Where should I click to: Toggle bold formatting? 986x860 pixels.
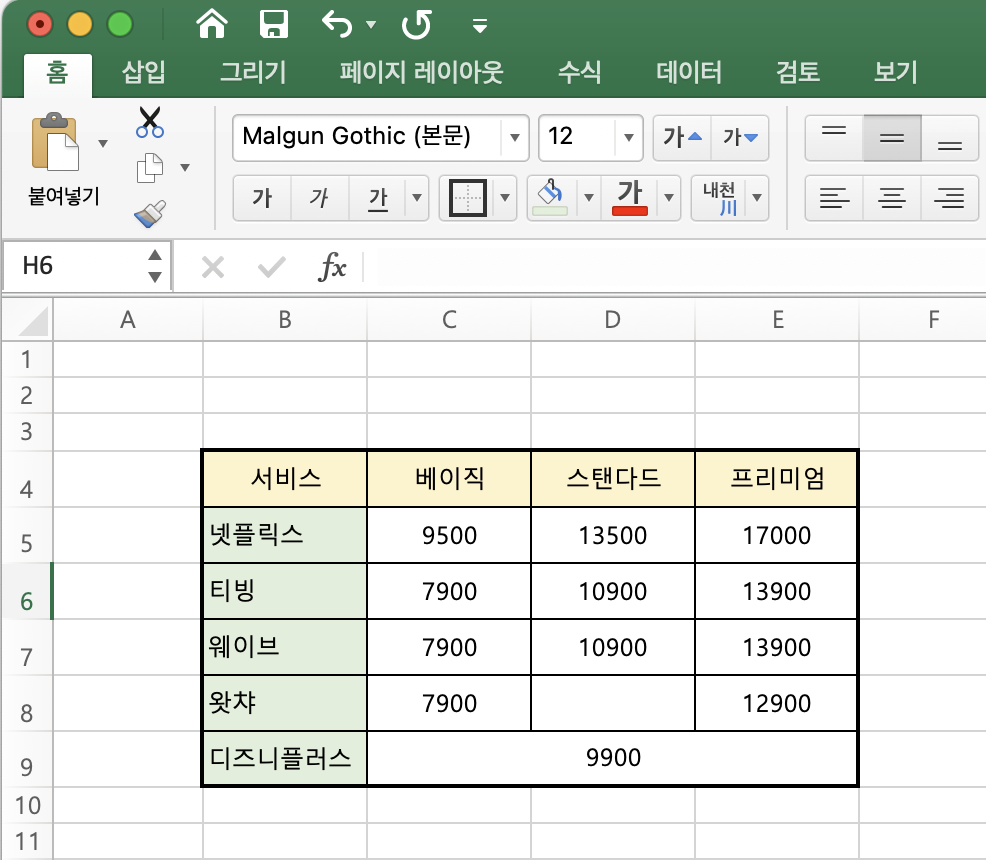(x=262, y=198)
